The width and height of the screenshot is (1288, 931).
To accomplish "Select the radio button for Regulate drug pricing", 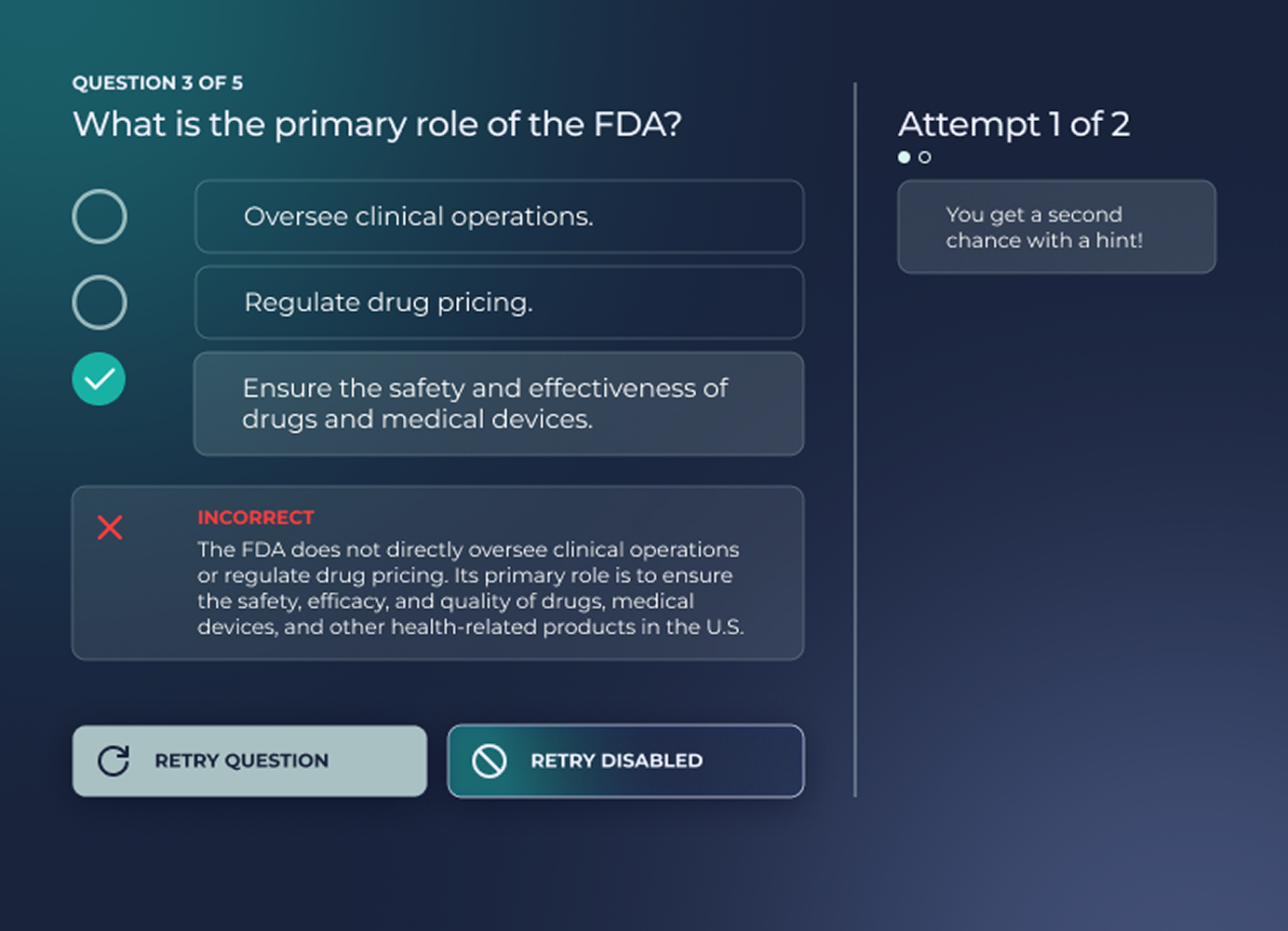I will point(100,303).
